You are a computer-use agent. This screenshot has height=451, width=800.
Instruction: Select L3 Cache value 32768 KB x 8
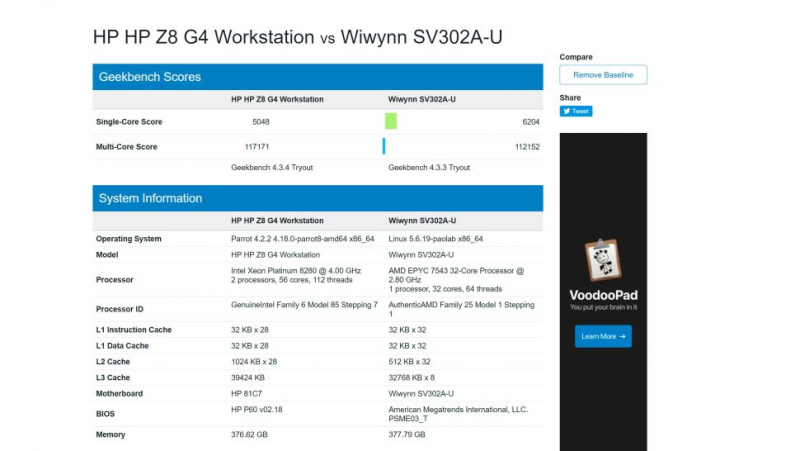coord(412,378)
